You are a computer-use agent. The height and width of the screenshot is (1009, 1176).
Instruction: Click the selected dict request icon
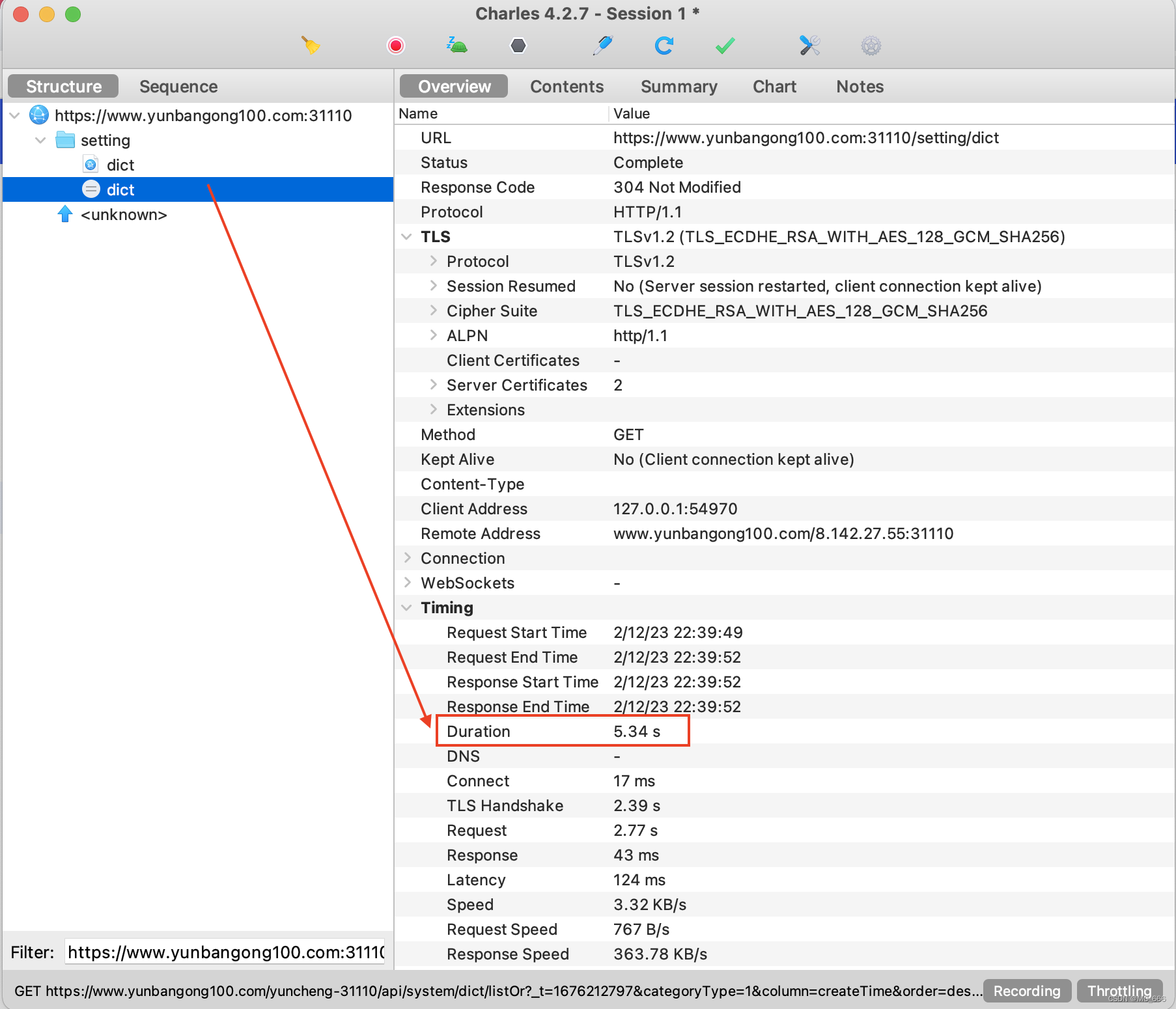(x=91, y=189)
